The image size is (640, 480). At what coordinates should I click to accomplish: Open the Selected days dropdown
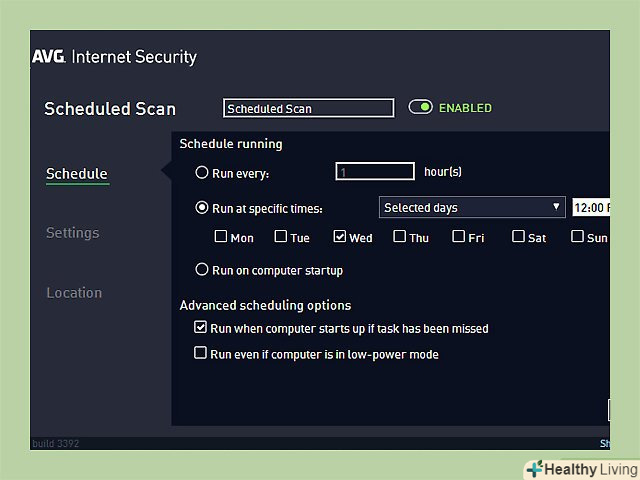pyautogui.click(x=472, y=207)
